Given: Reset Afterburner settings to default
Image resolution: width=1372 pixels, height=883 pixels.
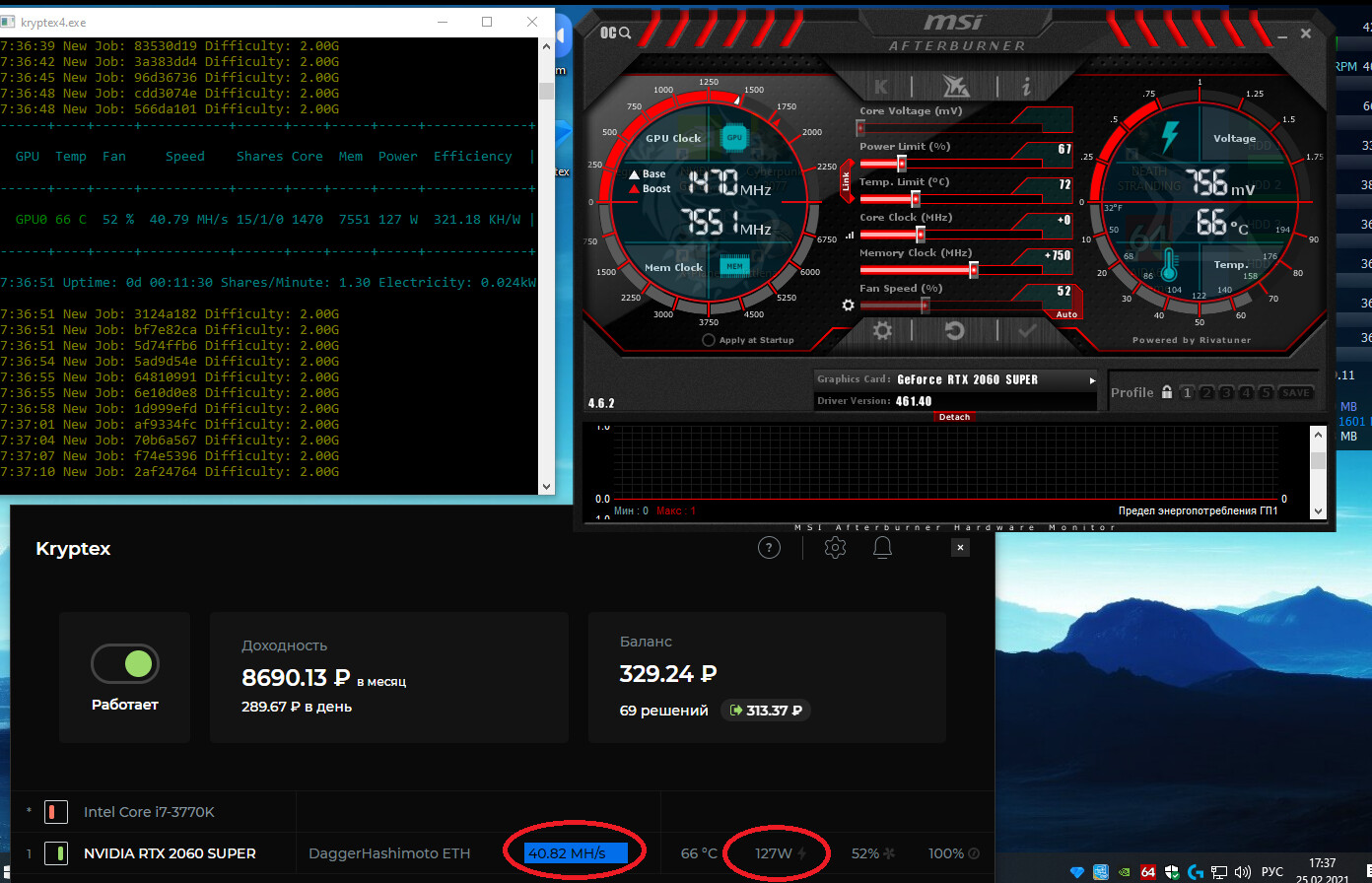Looking at the screenshot, I should click(954, 331).
